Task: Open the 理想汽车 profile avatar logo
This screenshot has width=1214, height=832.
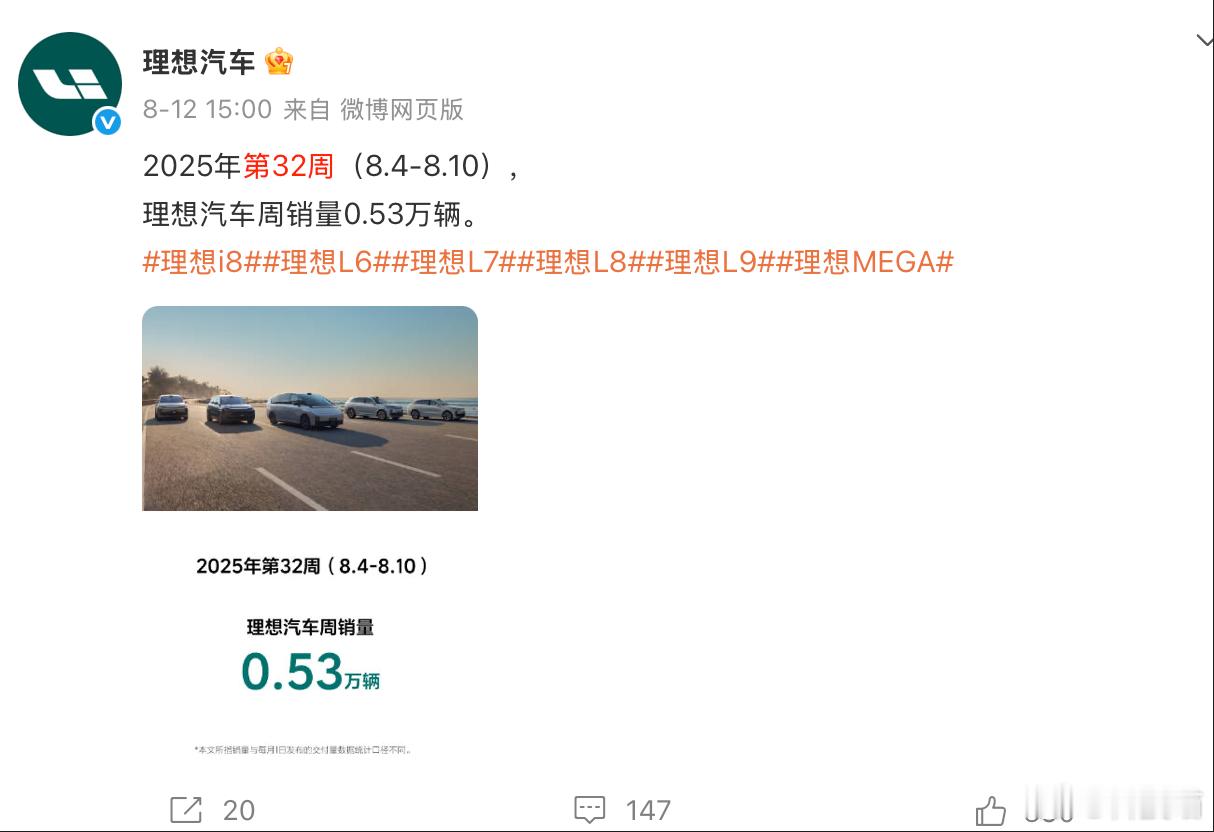Action: pos(70,84)
